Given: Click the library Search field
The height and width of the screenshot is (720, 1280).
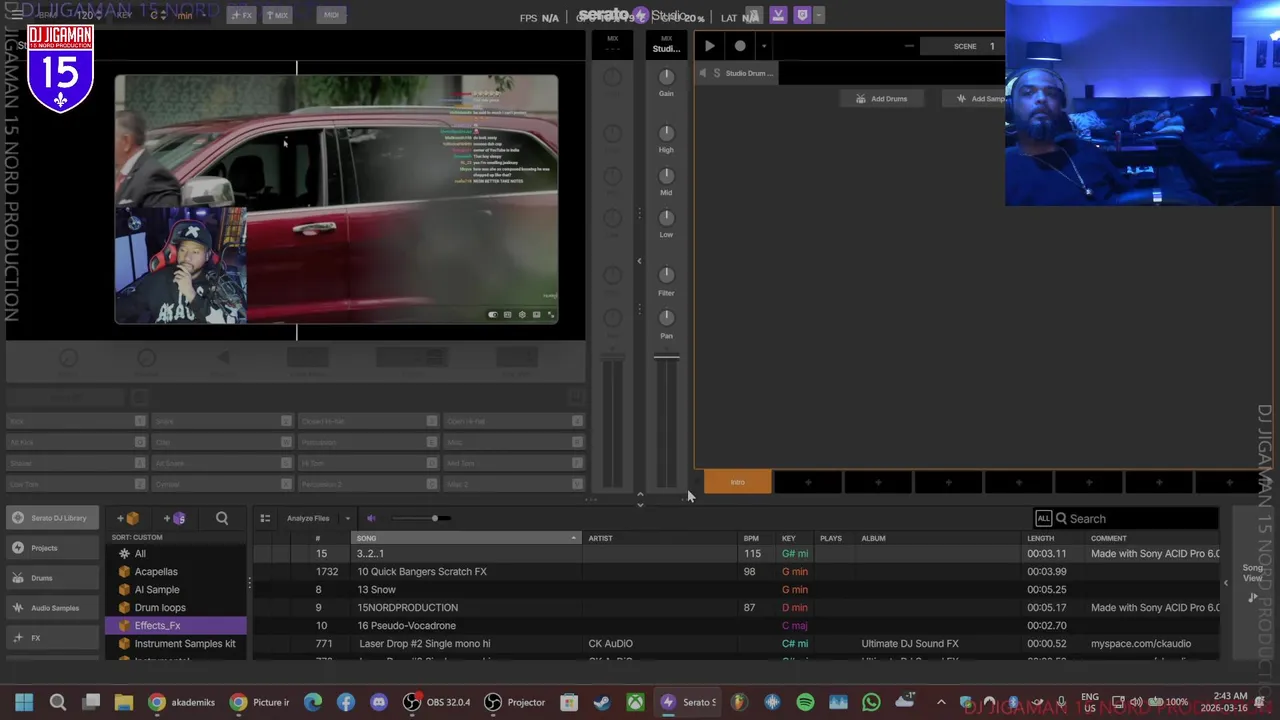Looking at the screenshot, I should click(x=1136, y=519).
